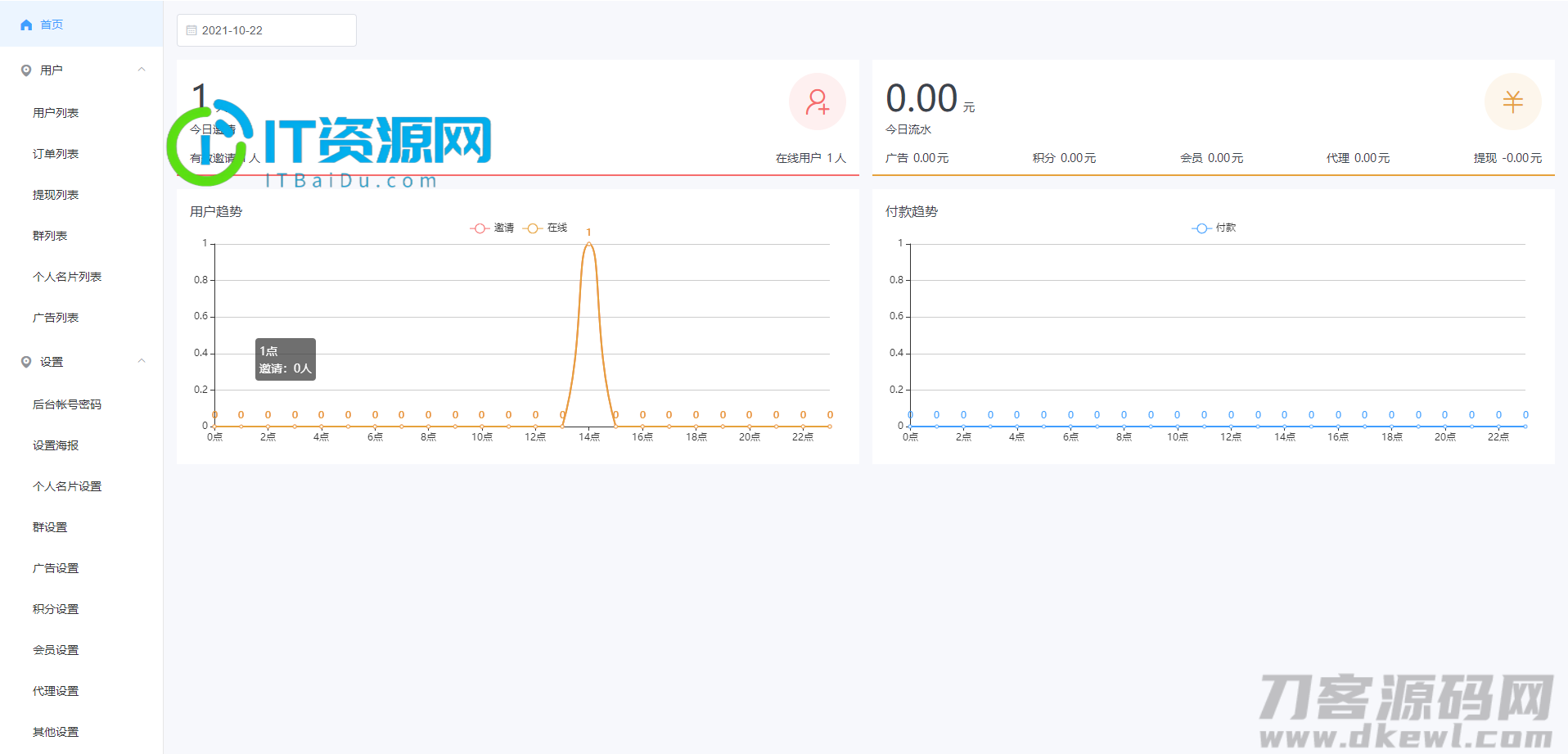Click the 在线用户 1人 text
The height and width of the screenshot is (754, 1568).
pos(810,158)
